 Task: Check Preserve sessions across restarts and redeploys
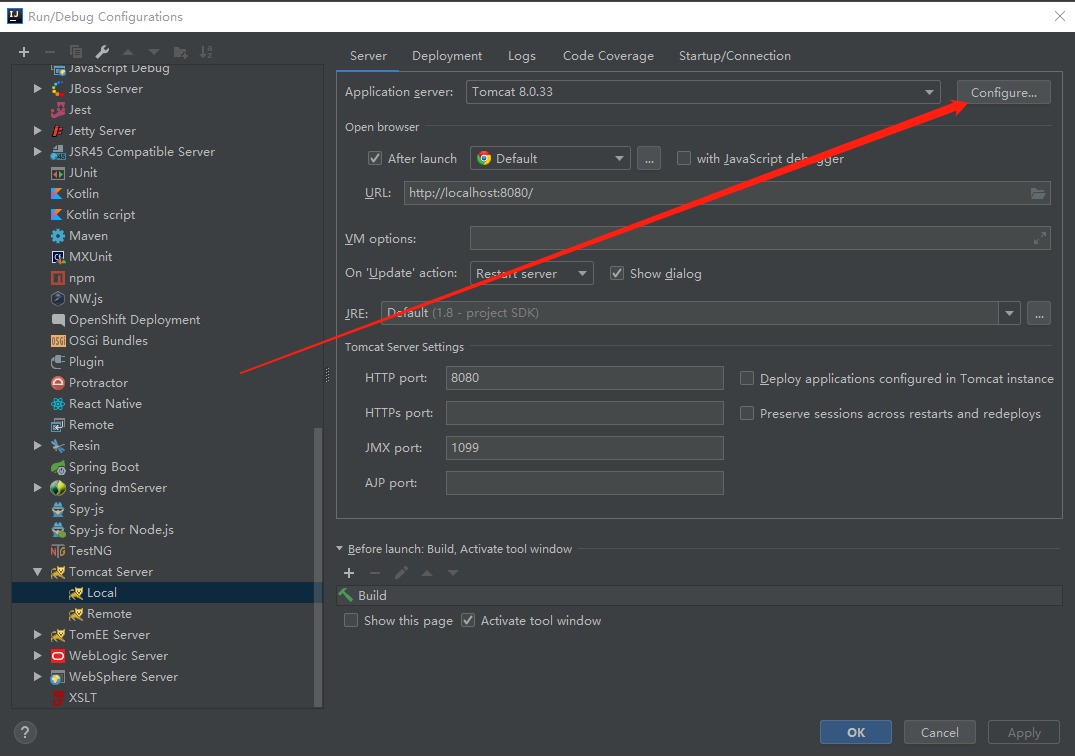(x=747, y=413)
